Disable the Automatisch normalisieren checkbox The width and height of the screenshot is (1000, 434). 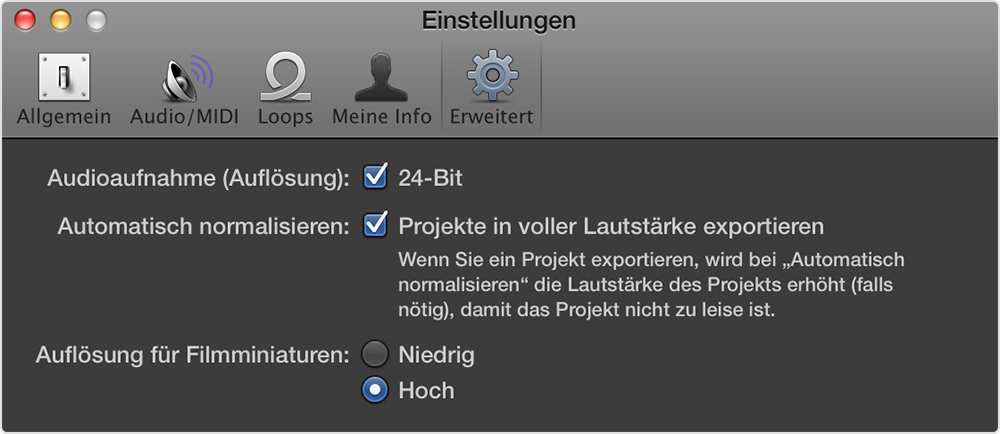click(375, 225)
